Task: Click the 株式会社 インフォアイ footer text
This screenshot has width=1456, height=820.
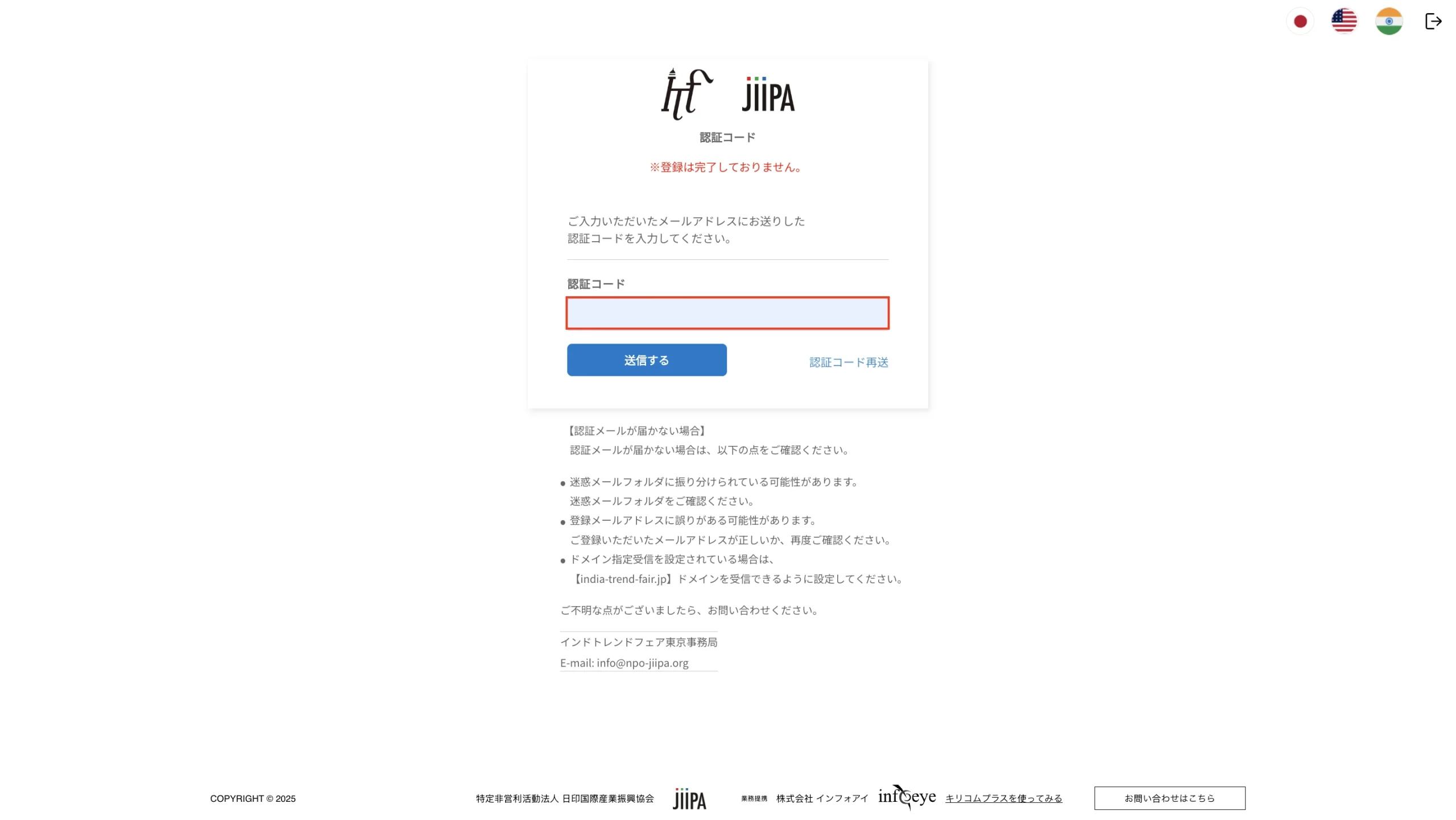Action: 822,798
